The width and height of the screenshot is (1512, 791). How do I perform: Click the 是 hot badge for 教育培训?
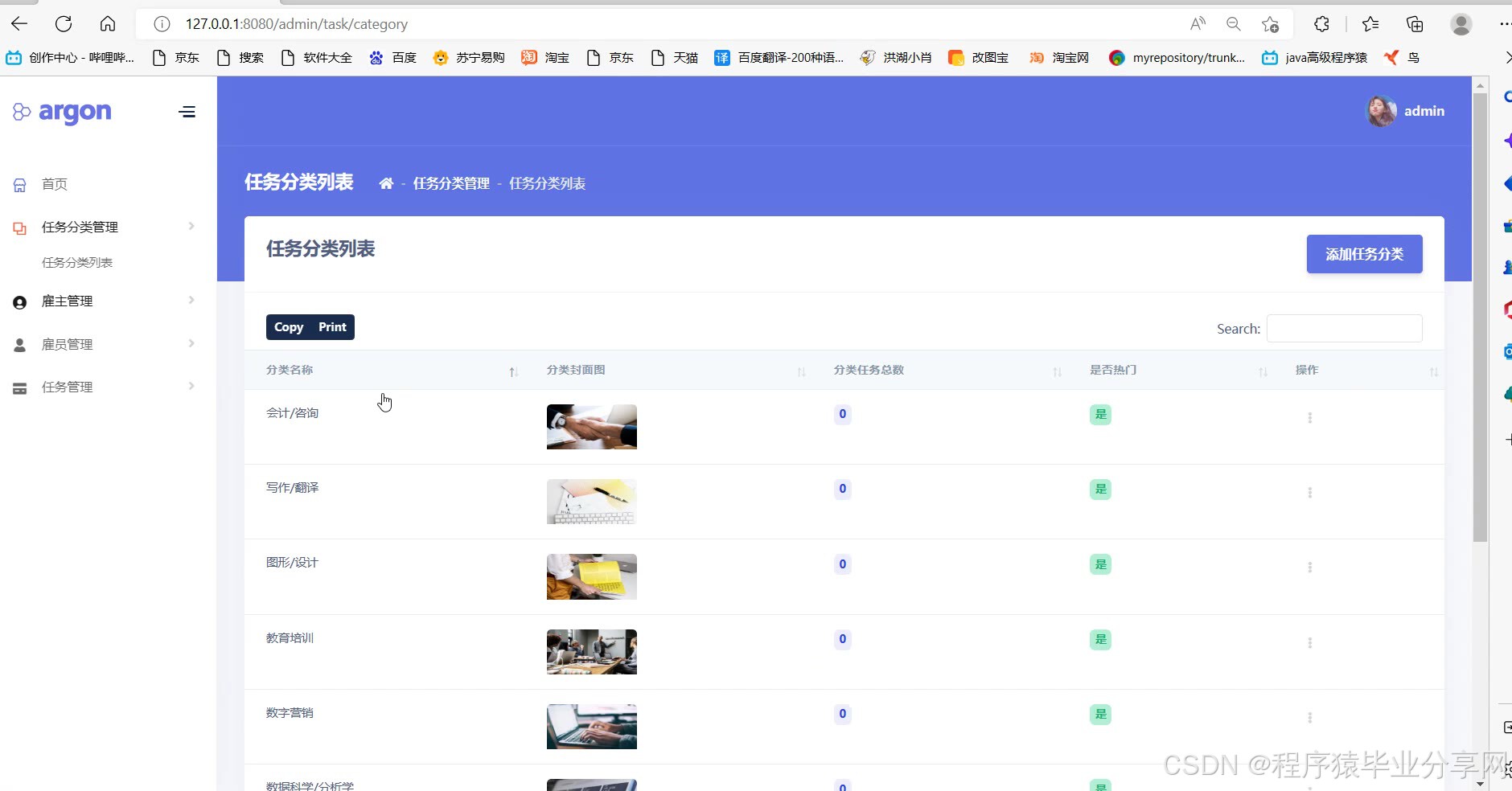pyautogui.click(x=1100, y=640)
